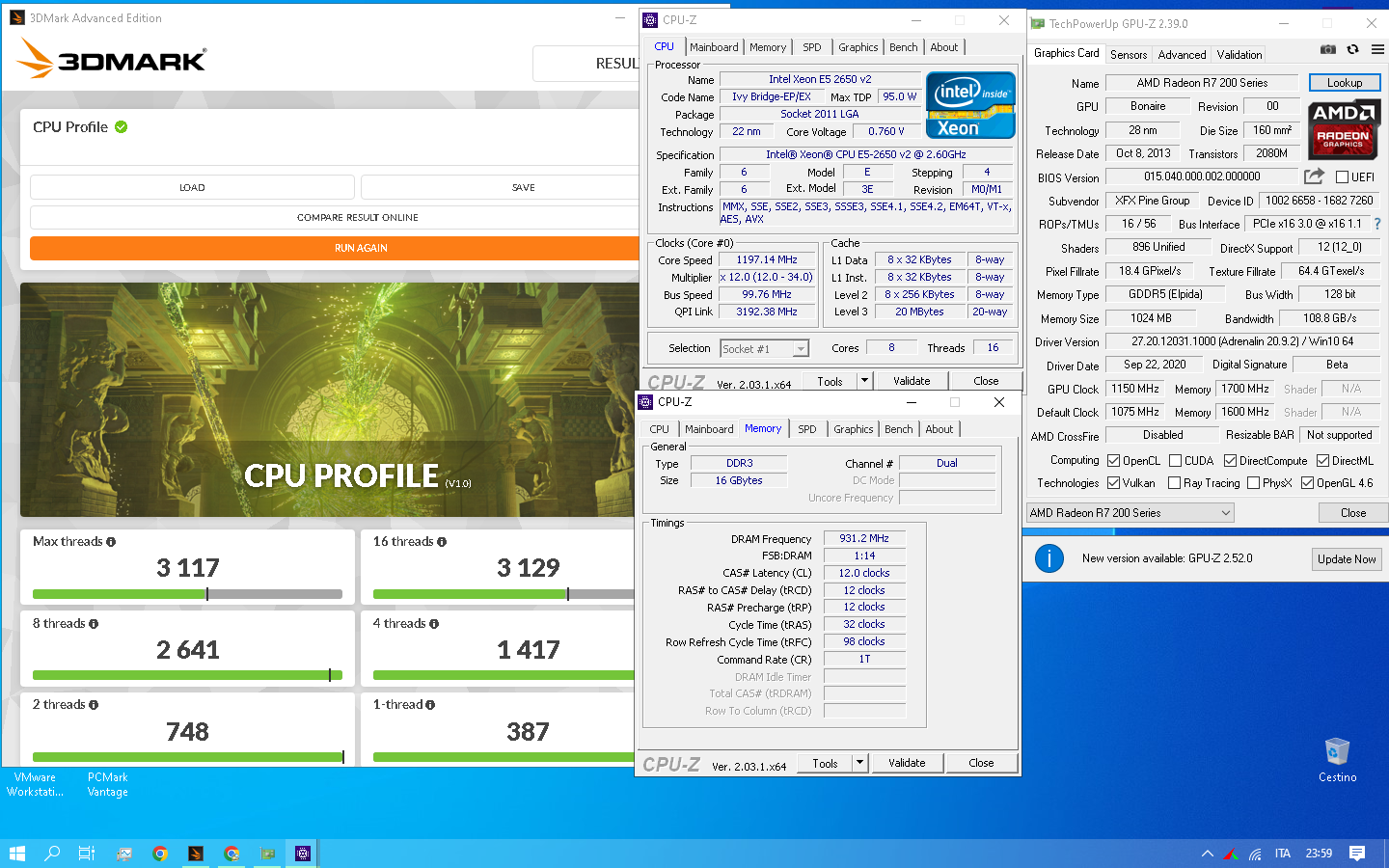Image resolution: width=1389 pixels, height=868 pixels.
Task: Switch to Advanced tab in GPU-Z
Action: [1182, 55]
